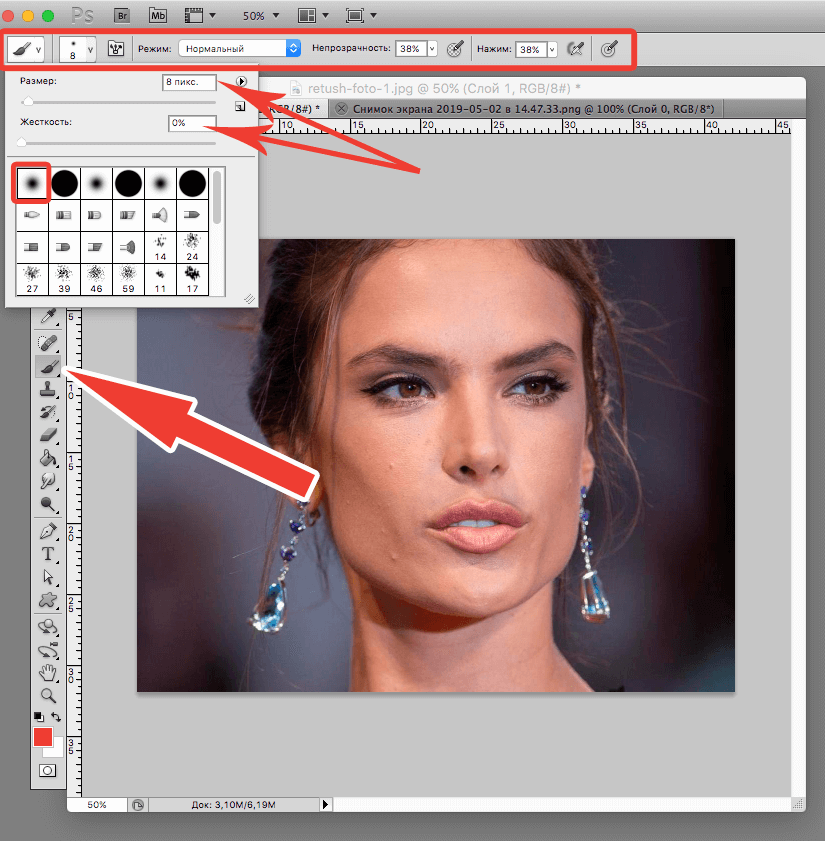Select the chalk brush preset 17
The width and height of the screenshot is (825, 841).
[193, 279]
